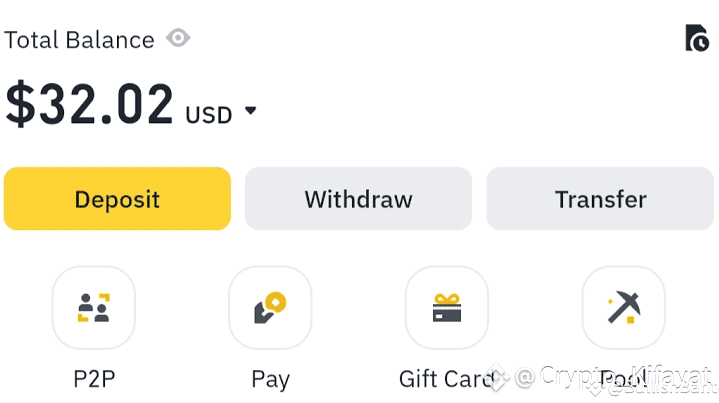Click the Pool text label
The image size is (719, 403).
[x=623, y=379]
